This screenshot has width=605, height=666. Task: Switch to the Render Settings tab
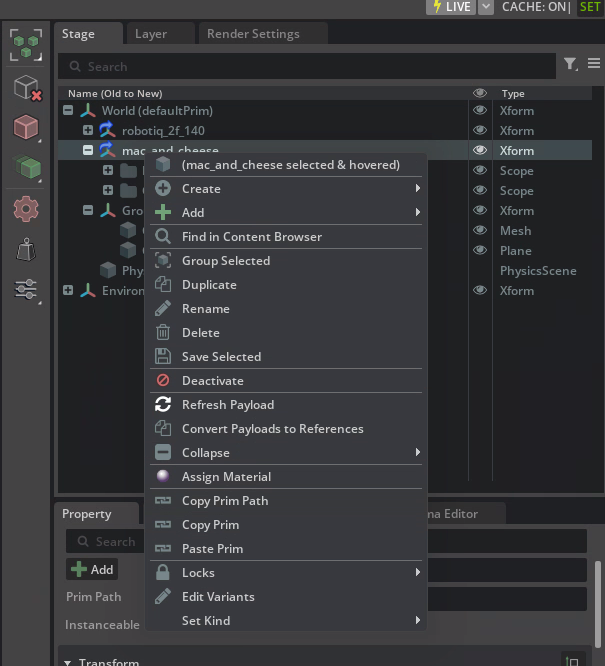tap(253, 34)
